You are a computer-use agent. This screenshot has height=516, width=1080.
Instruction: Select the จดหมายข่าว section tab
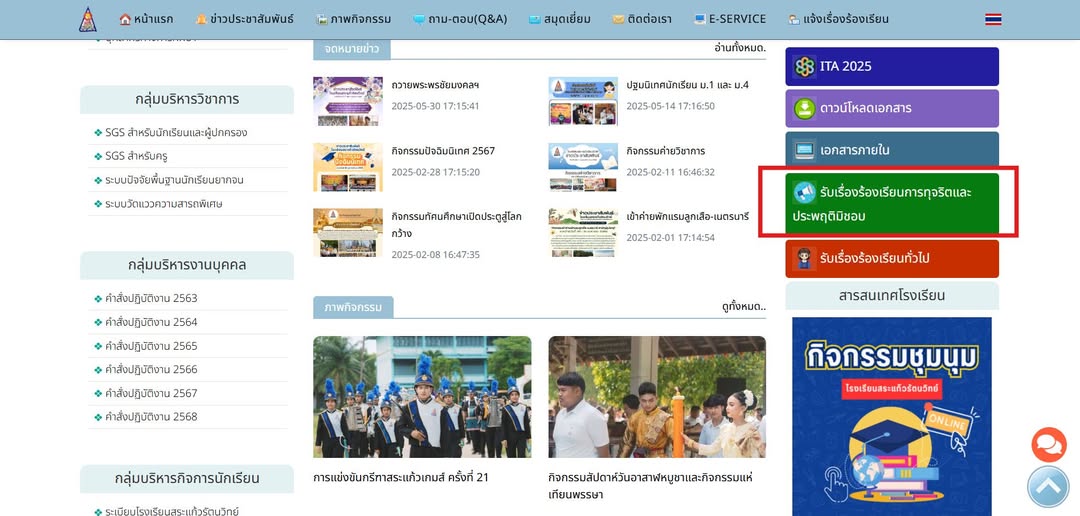coord(351,49)
